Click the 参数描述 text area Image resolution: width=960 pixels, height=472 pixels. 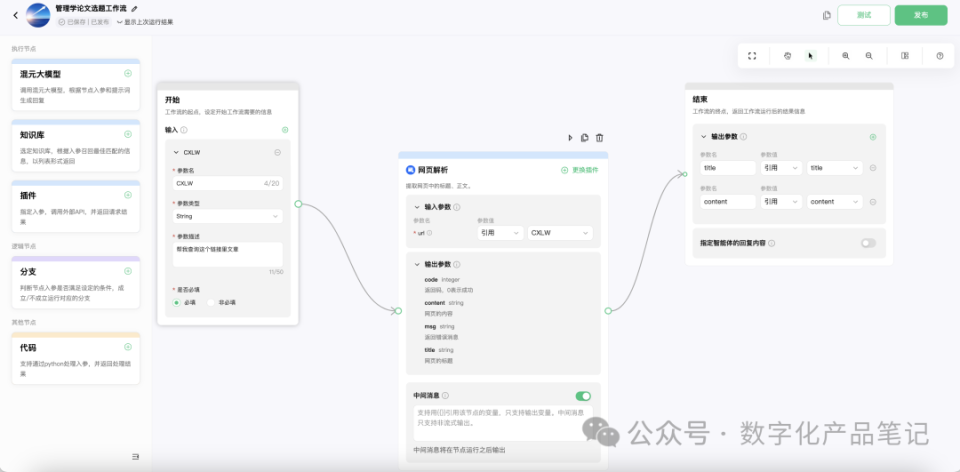(228, 254)
